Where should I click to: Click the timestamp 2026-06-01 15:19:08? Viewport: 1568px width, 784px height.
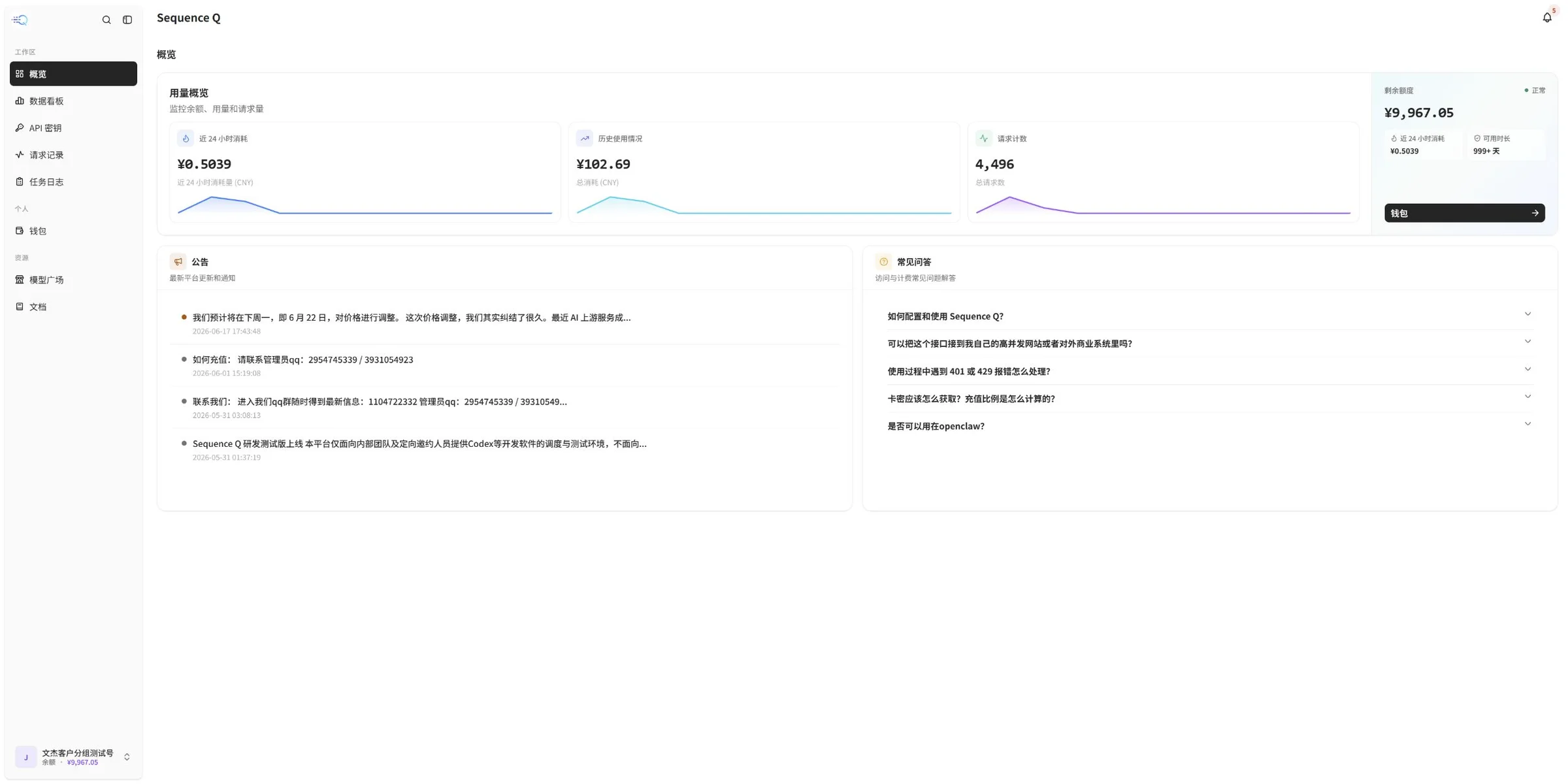point(227,373)
